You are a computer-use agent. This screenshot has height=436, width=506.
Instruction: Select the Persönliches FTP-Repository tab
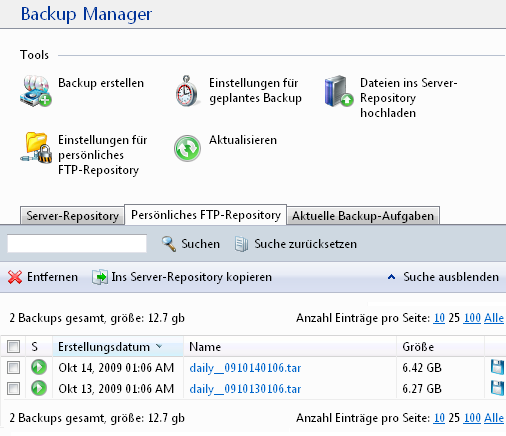point(206,215)
